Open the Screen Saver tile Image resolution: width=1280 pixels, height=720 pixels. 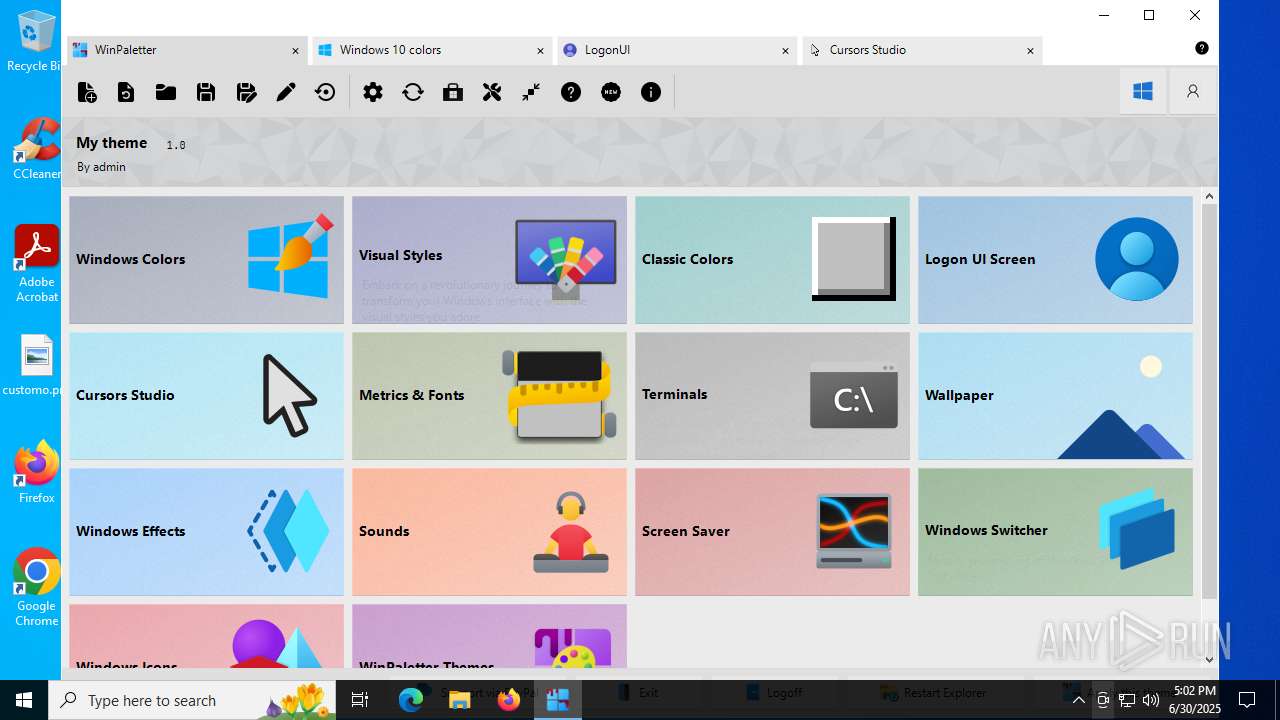[x=772, y=532]
